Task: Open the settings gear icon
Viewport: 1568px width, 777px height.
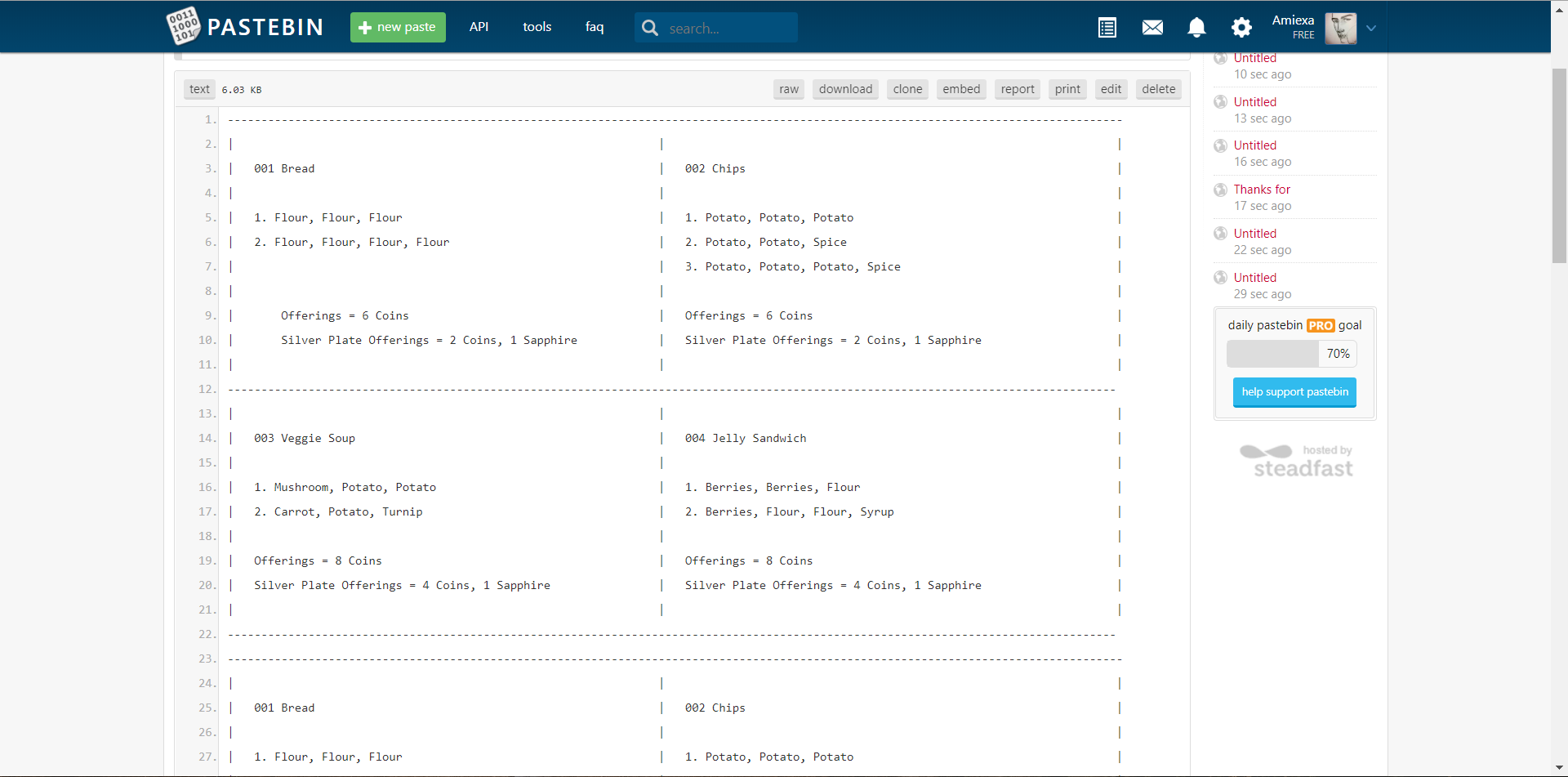Action: pos(1241,28)
